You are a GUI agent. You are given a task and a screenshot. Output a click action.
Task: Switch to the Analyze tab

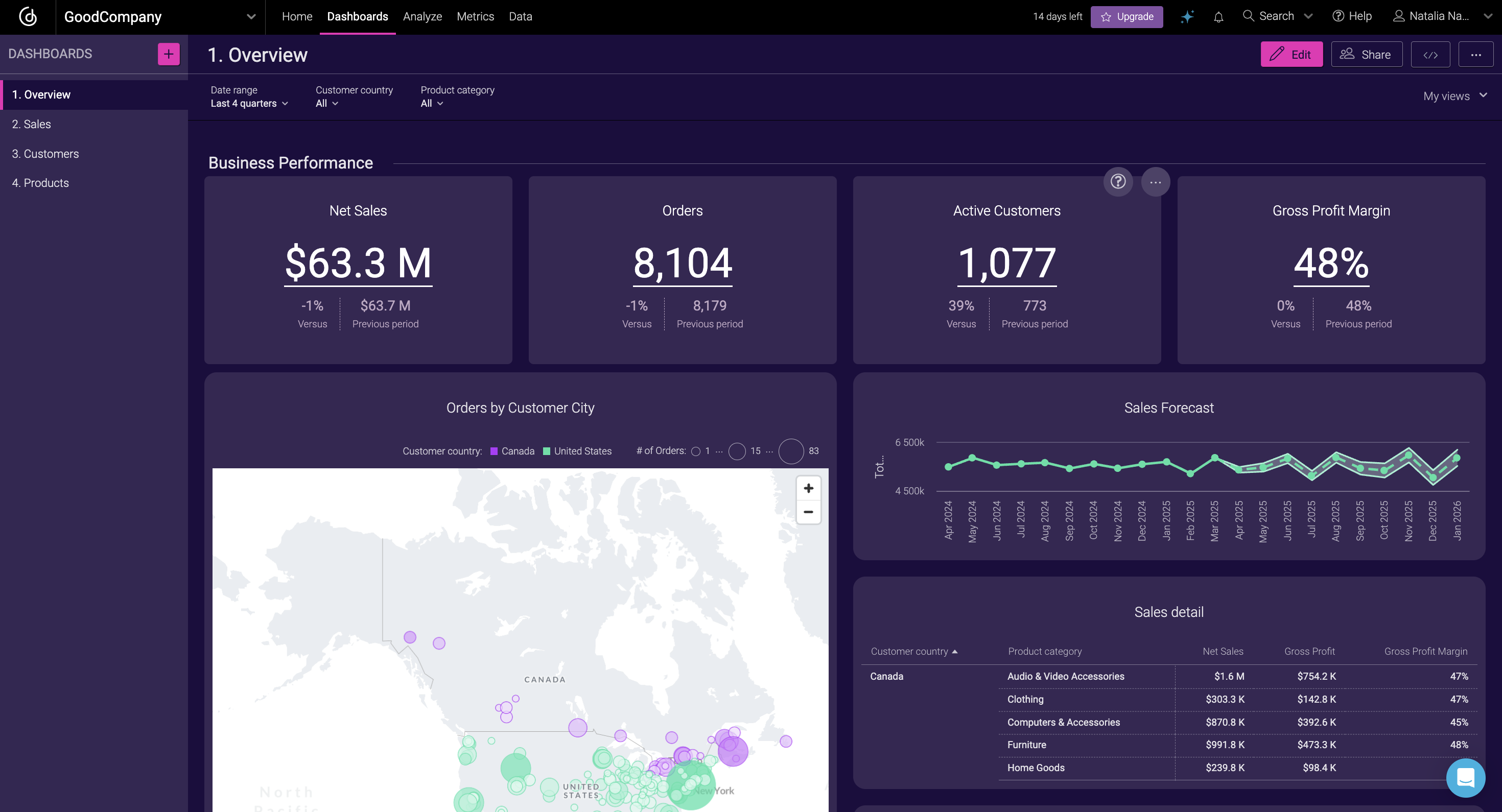tap(422, 16)
